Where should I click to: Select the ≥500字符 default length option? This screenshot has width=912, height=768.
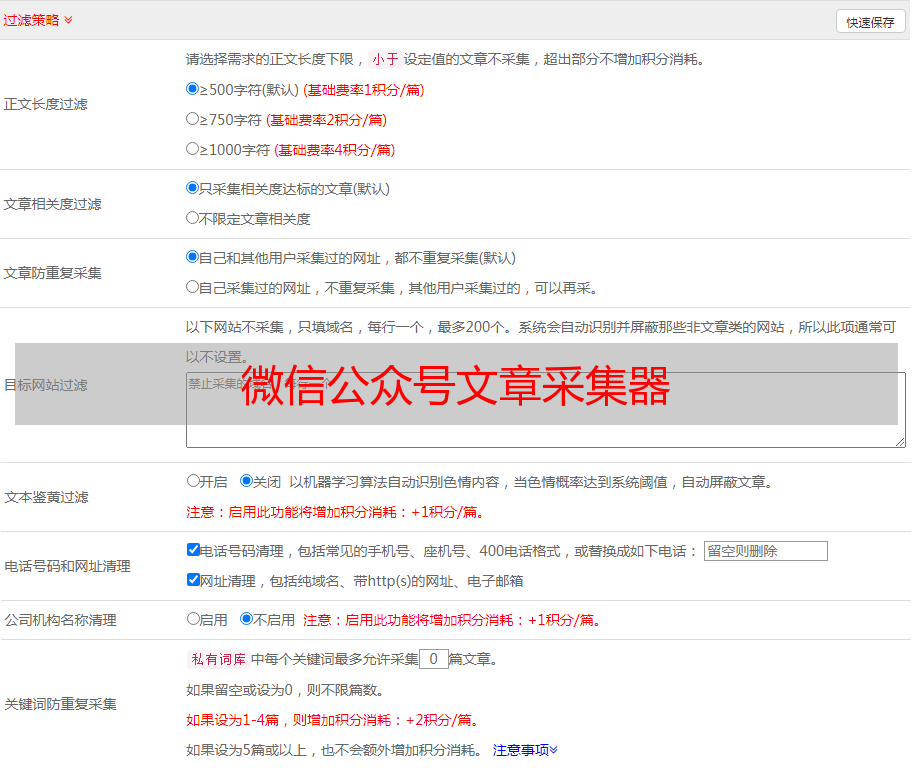pyautogui.click(x=193, y=89)
